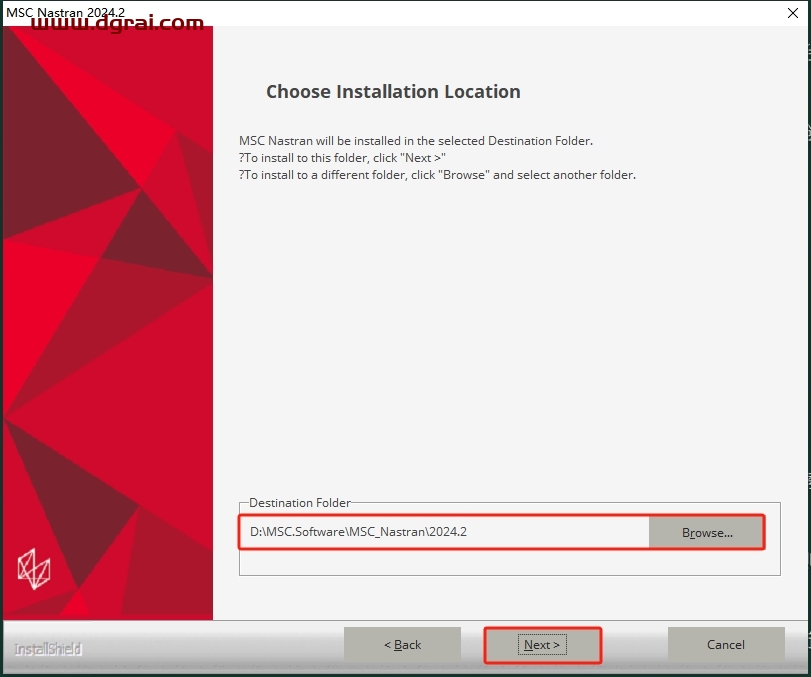Click the 'will be installed in the selected' sentence

tap(416, 141)
